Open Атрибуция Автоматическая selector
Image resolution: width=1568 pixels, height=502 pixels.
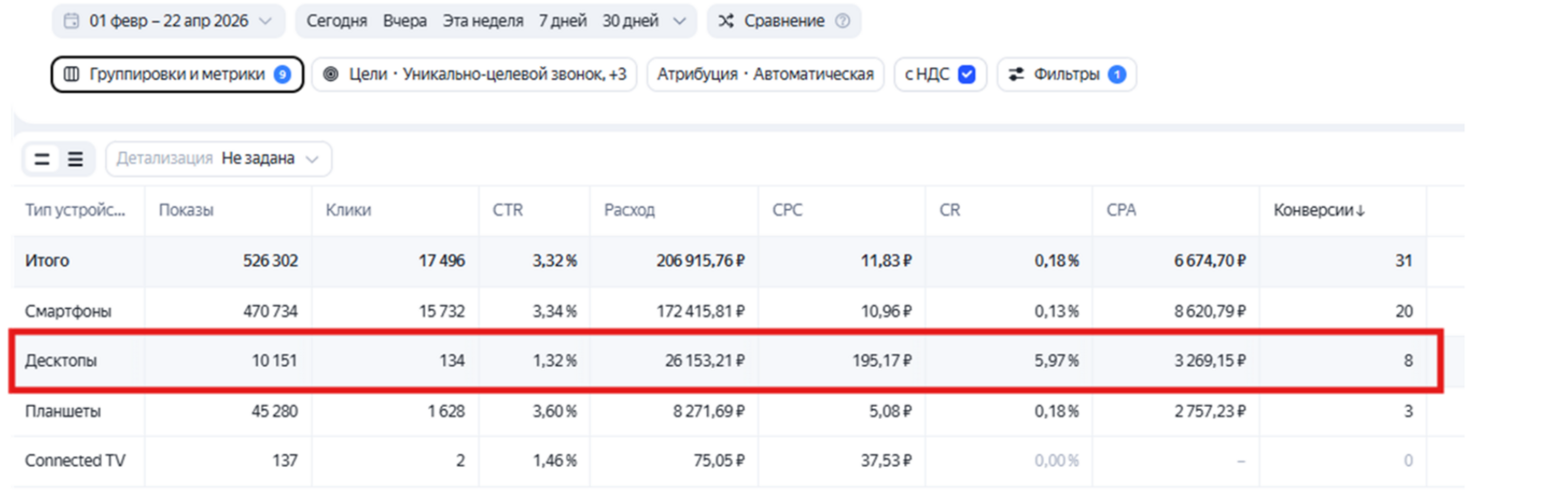pyautogui.click(x=765, y=74)
